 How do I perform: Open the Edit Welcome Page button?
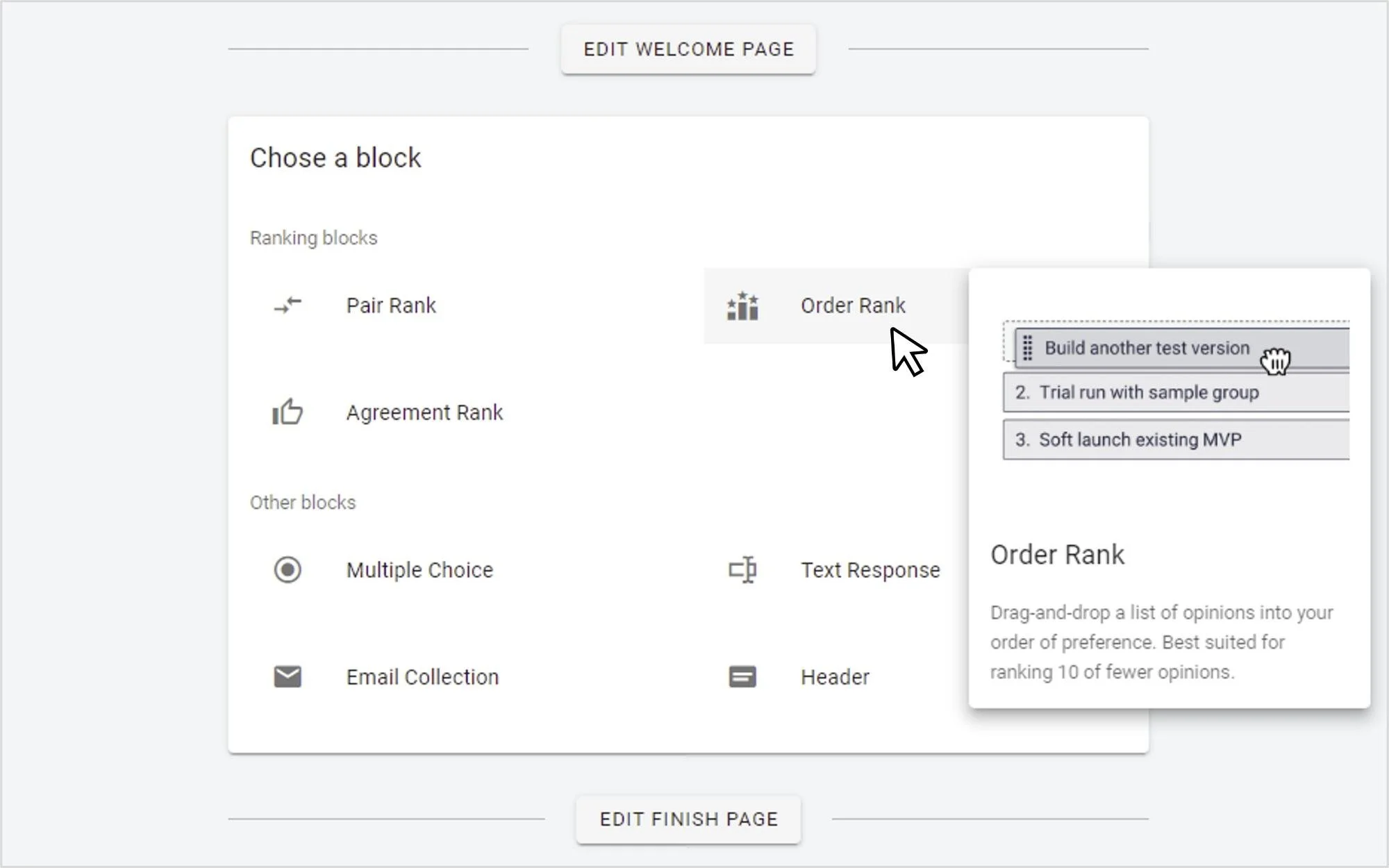pyautogui.click(x=688, y=49)
